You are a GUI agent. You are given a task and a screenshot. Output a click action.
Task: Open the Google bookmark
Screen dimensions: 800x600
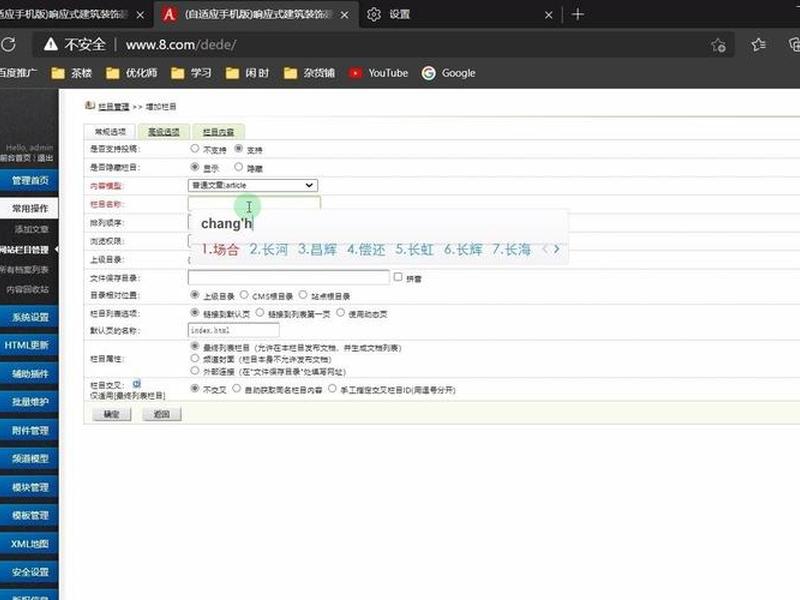[449, 73]
